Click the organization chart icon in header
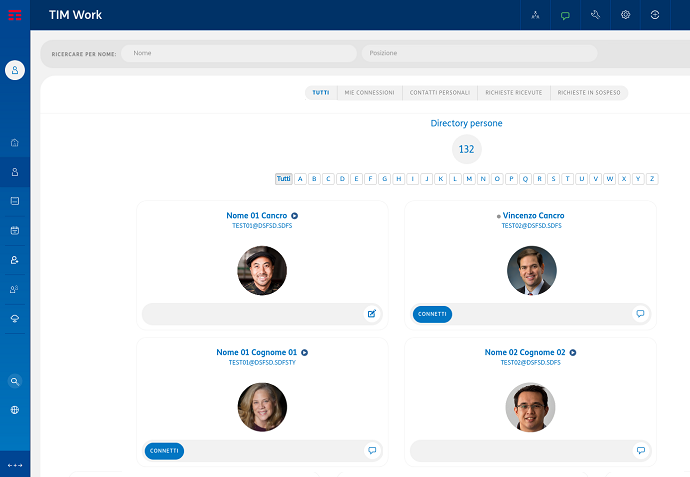This screenshot has width=690, height=477. 535,15
